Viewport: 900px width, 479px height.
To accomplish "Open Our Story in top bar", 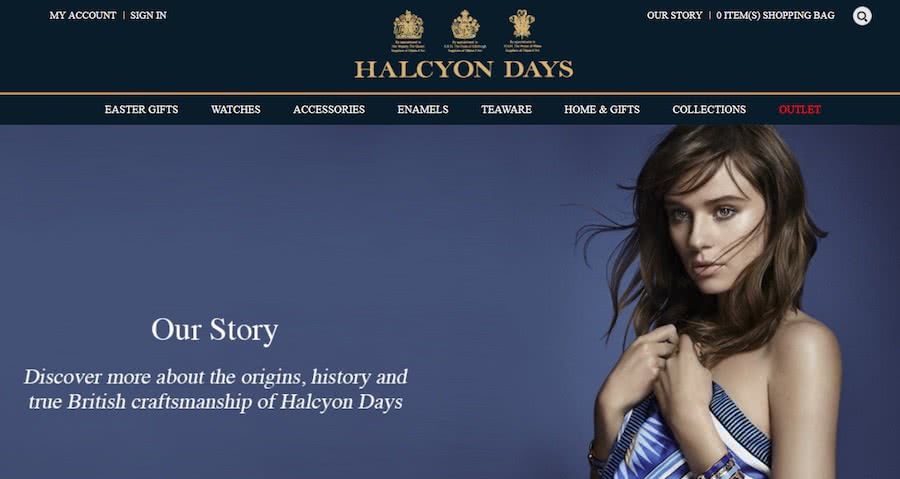I will point(674,15).
